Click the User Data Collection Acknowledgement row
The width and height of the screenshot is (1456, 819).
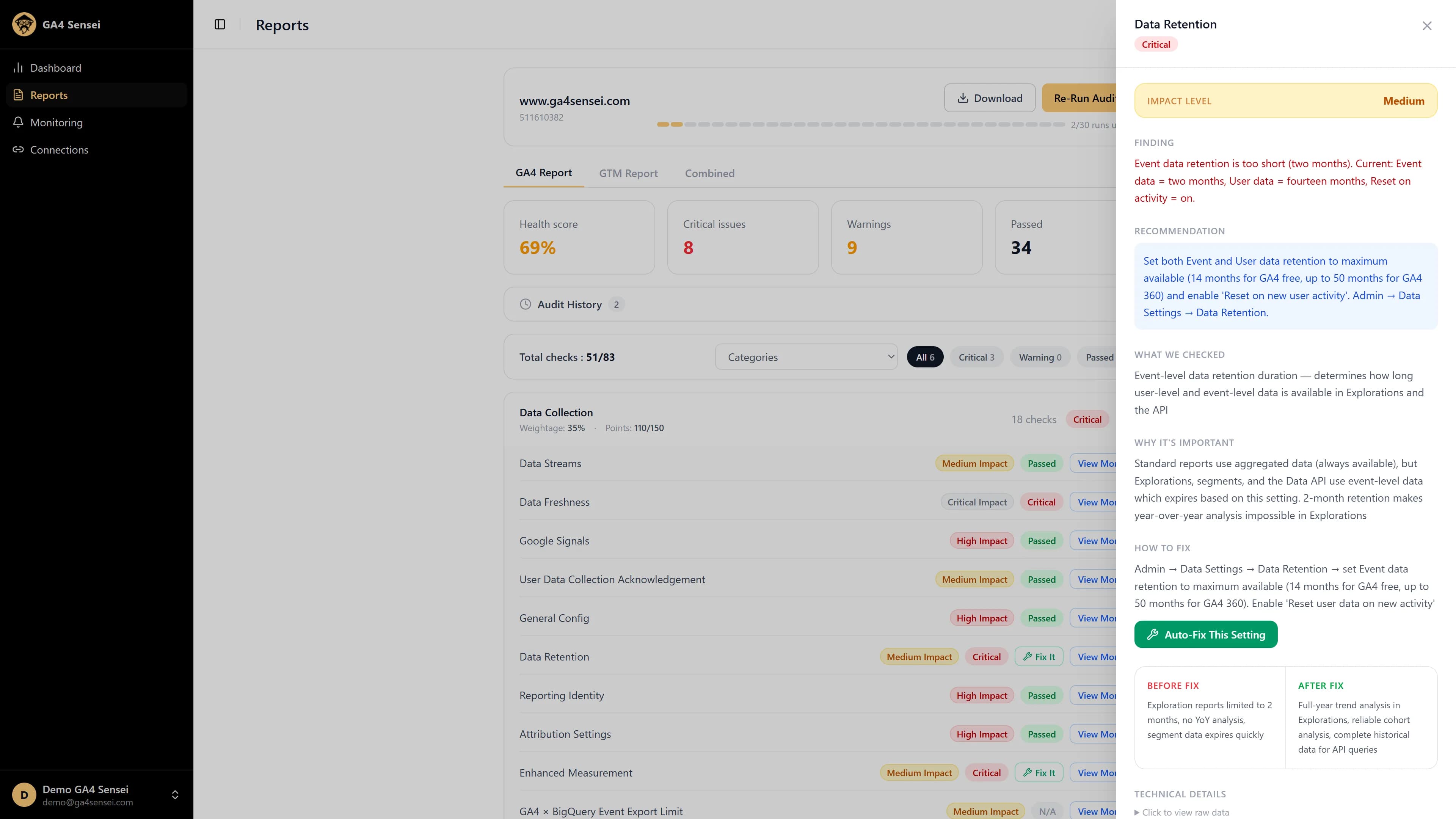coord(810,579)
